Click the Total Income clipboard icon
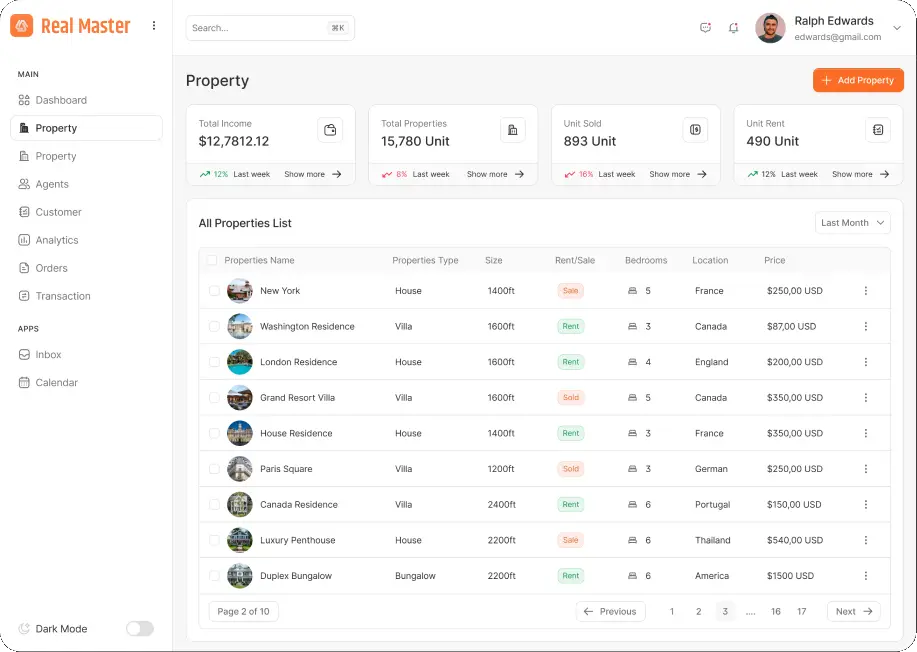The height and width of the screenshot is (652, 917). [x=330, y=130]
